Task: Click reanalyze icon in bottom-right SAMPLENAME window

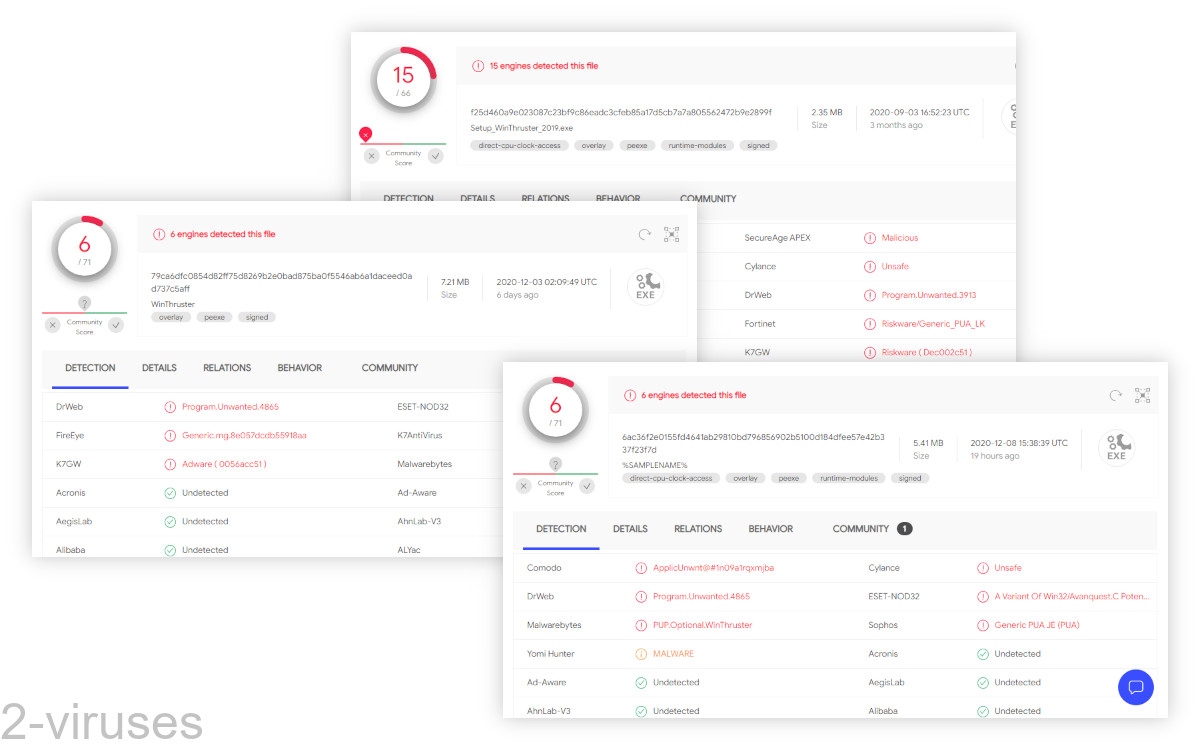Action: point(1116,395)
